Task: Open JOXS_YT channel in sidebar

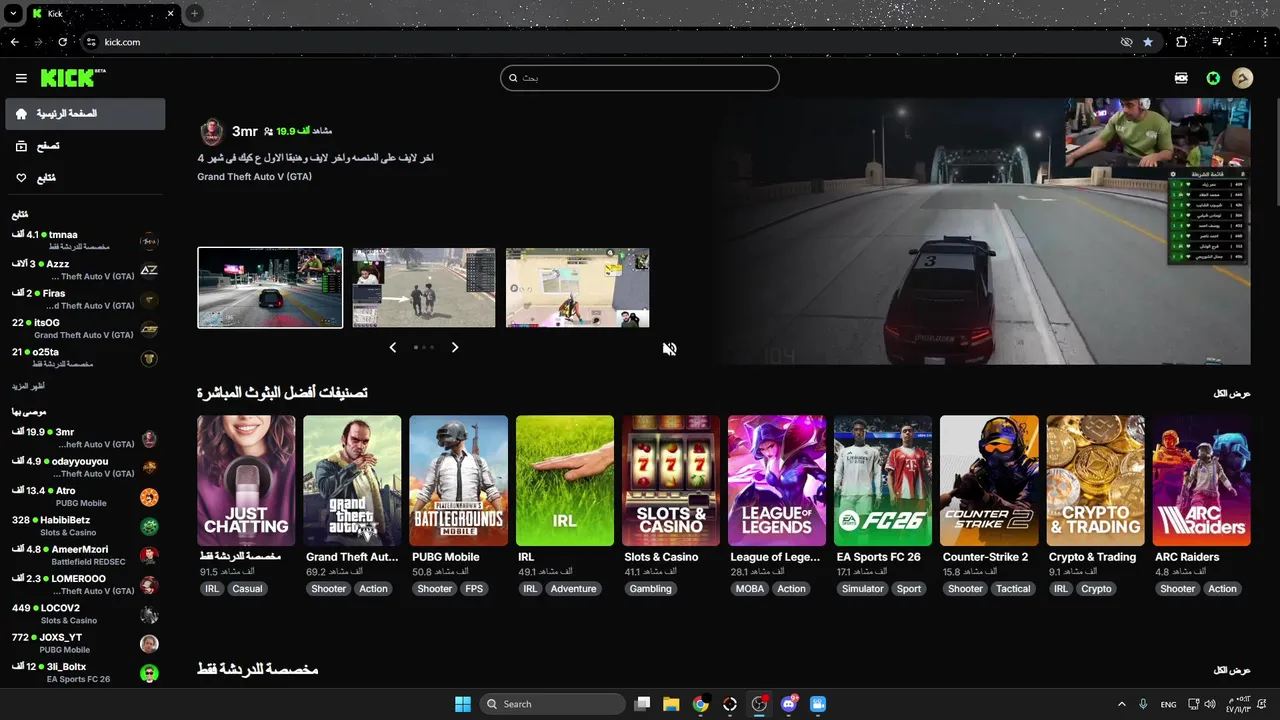Action: tap(85, 643)
